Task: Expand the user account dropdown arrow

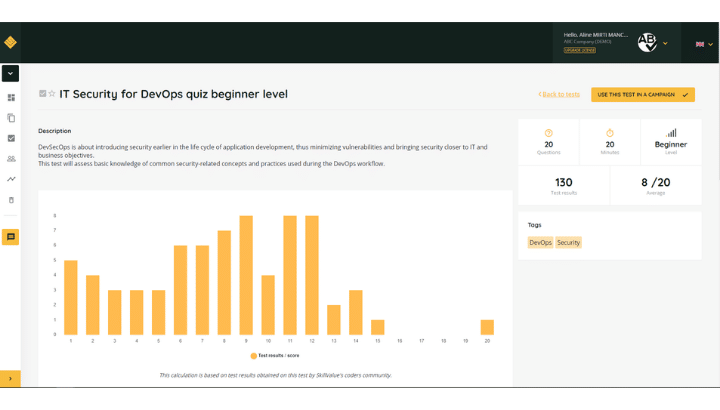Action: tap(666, 43)
